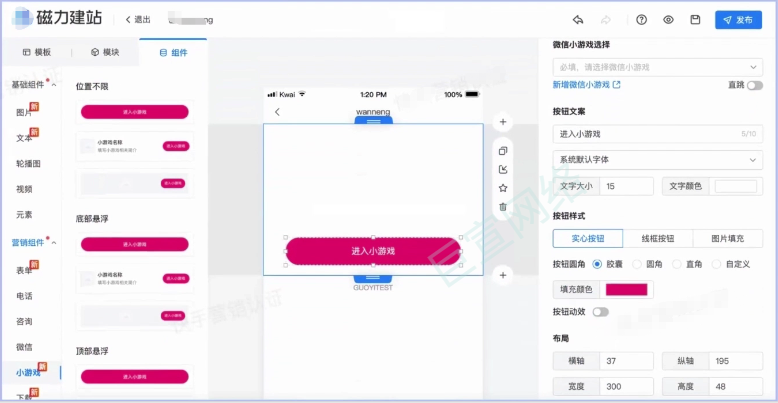Switch to the 组件 tab
The height and width of the screenshot is (403, 778).
173,53
